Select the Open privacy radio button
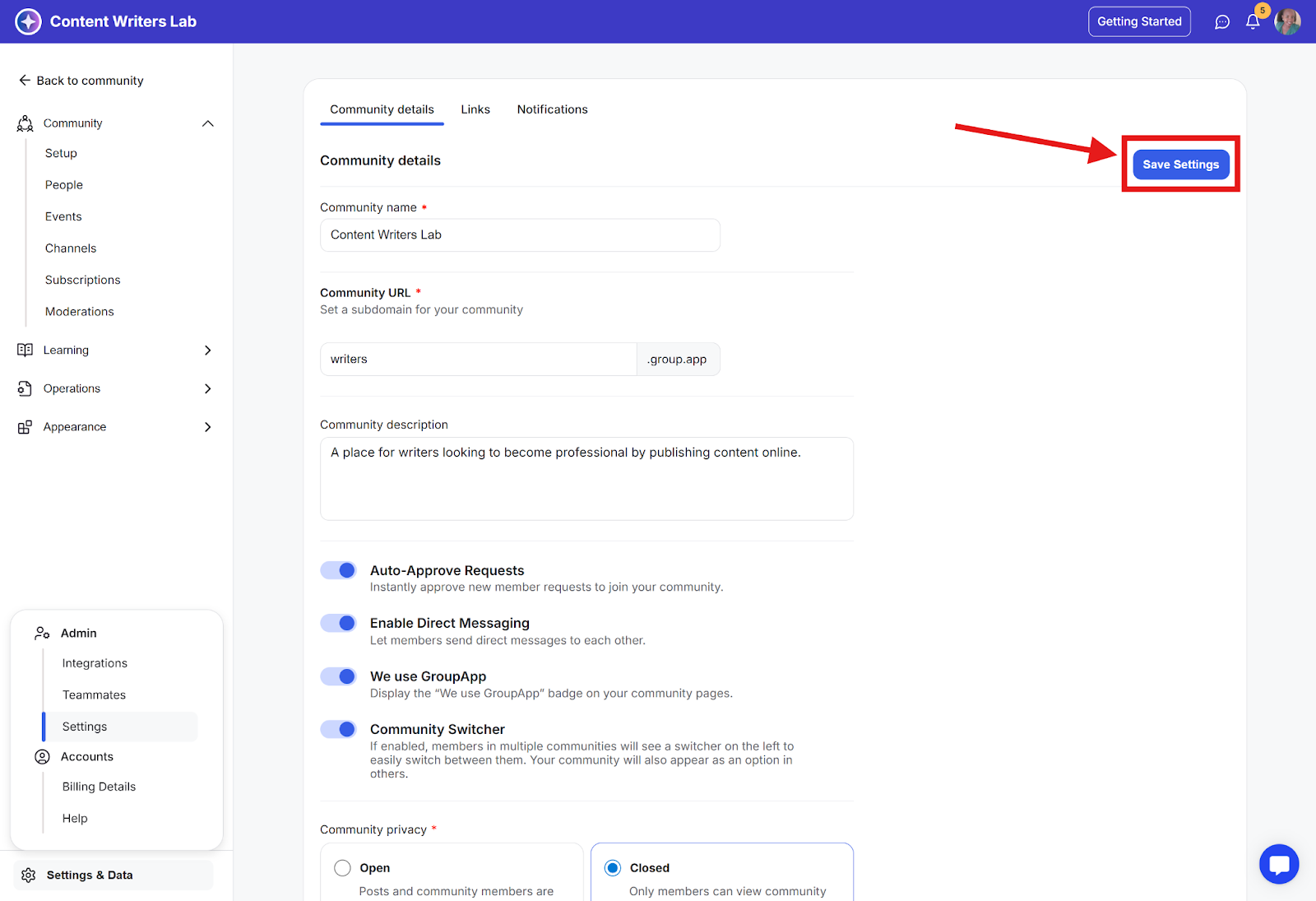The image size is (1316, 901). coord(342,868)
